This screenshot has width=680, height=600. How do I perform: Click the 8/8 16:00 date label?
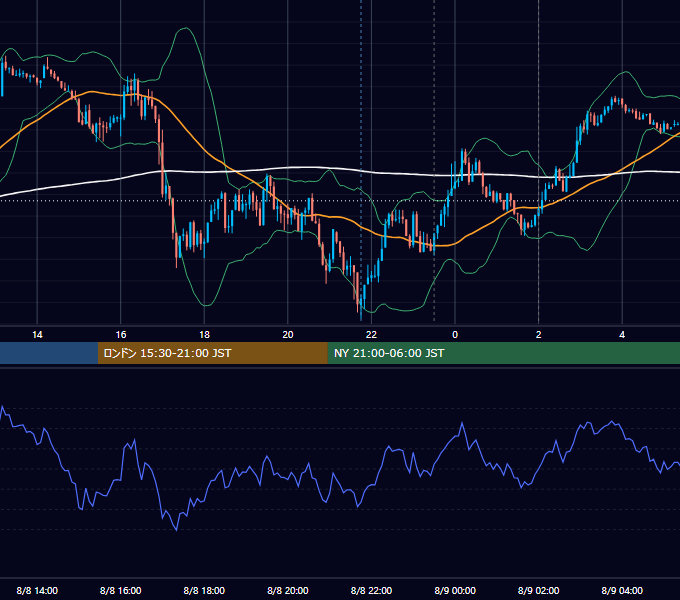tap(121, 590)
